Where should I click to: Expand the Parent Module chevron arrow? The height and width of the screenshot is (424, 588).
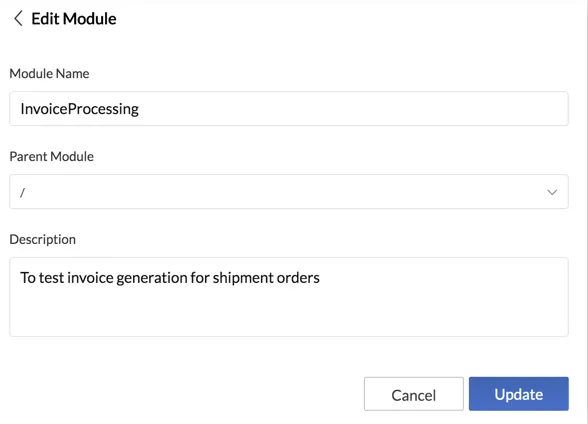552,192
